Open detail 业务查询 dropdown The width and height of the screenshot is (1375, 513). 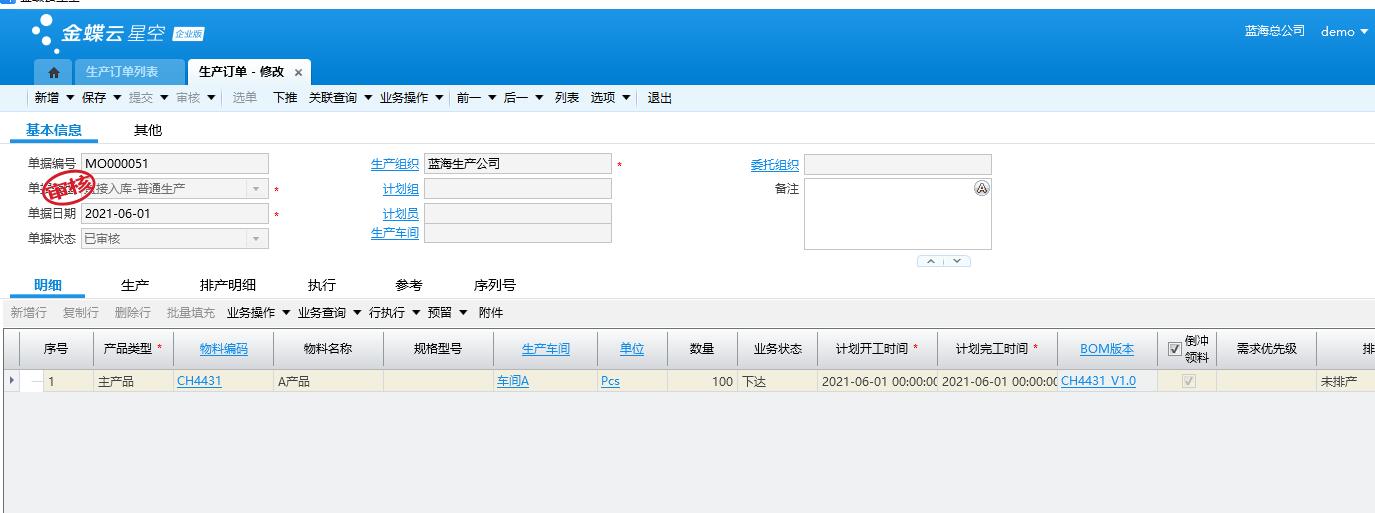329,313
